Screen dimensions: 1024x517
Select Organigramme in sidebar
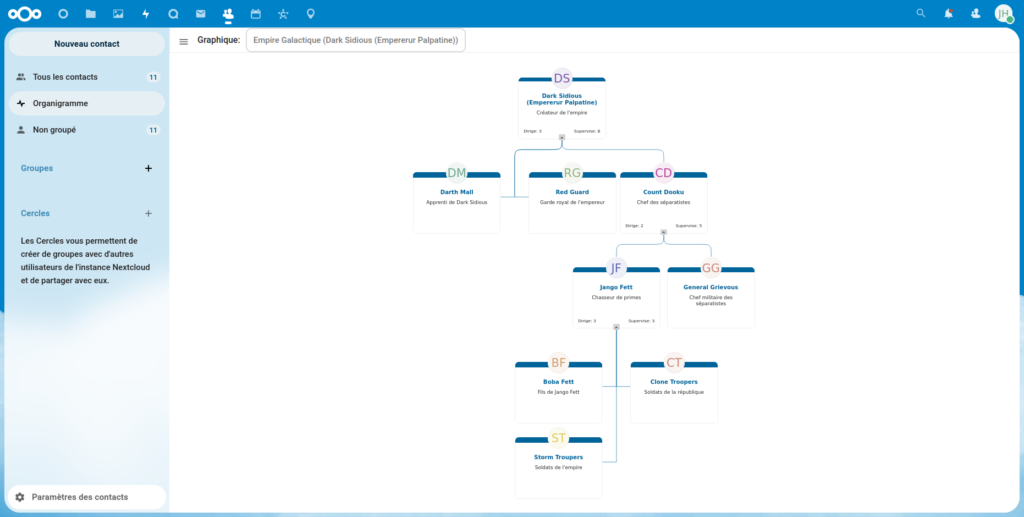(87, 103)
